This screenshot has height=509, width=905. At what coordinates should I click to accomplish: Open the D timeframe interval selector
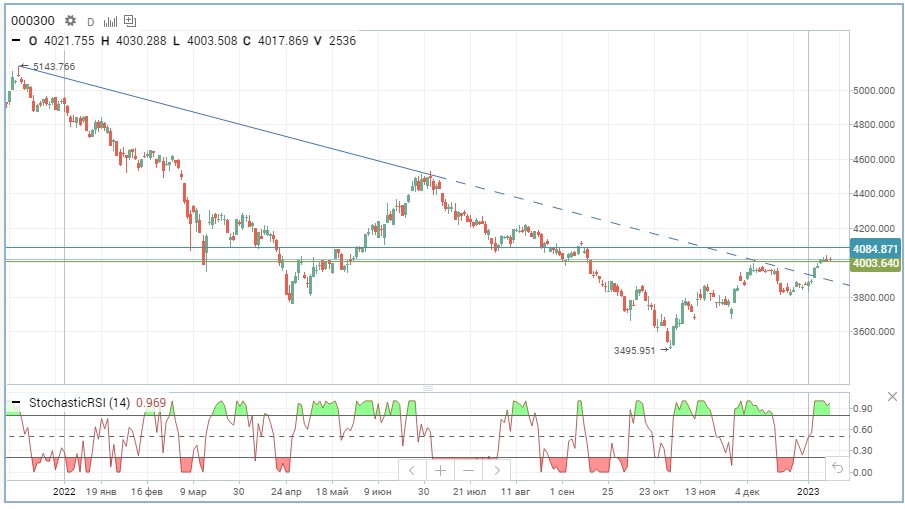90,21
